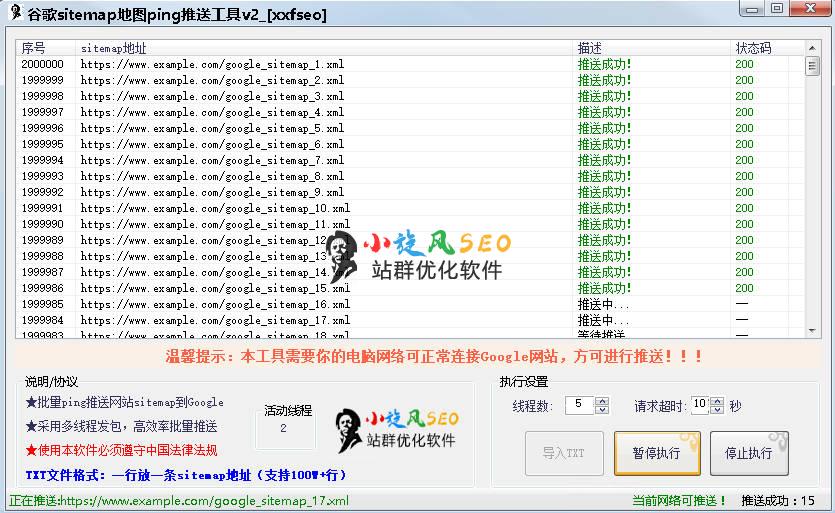Select the google_sitemap_2.xml URL
The width and height of the screenshot is (835, 513).
click(212, 80)
